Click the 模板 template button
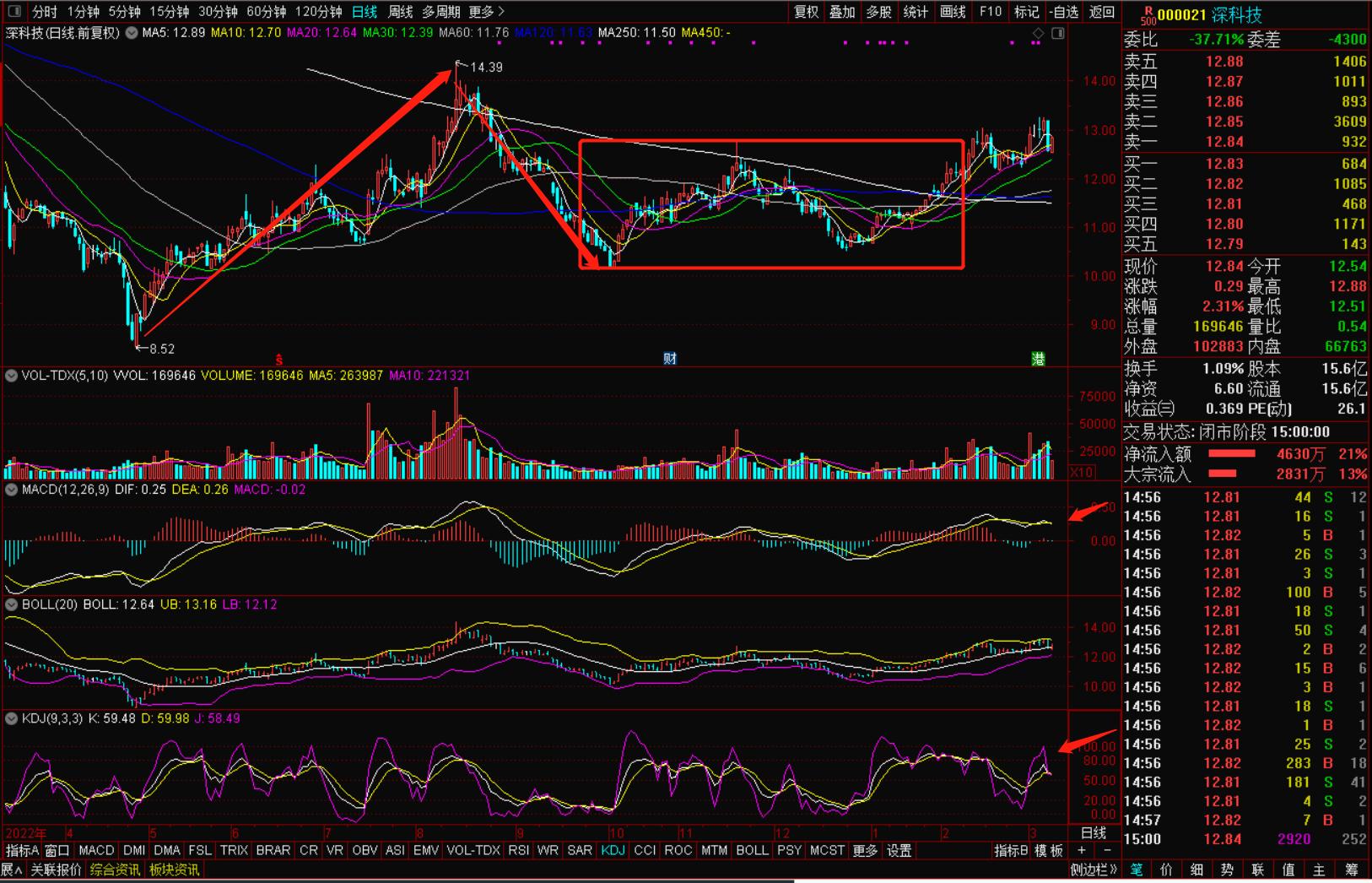Screen dimensions: 1372x883 [x=1049, y=851]
